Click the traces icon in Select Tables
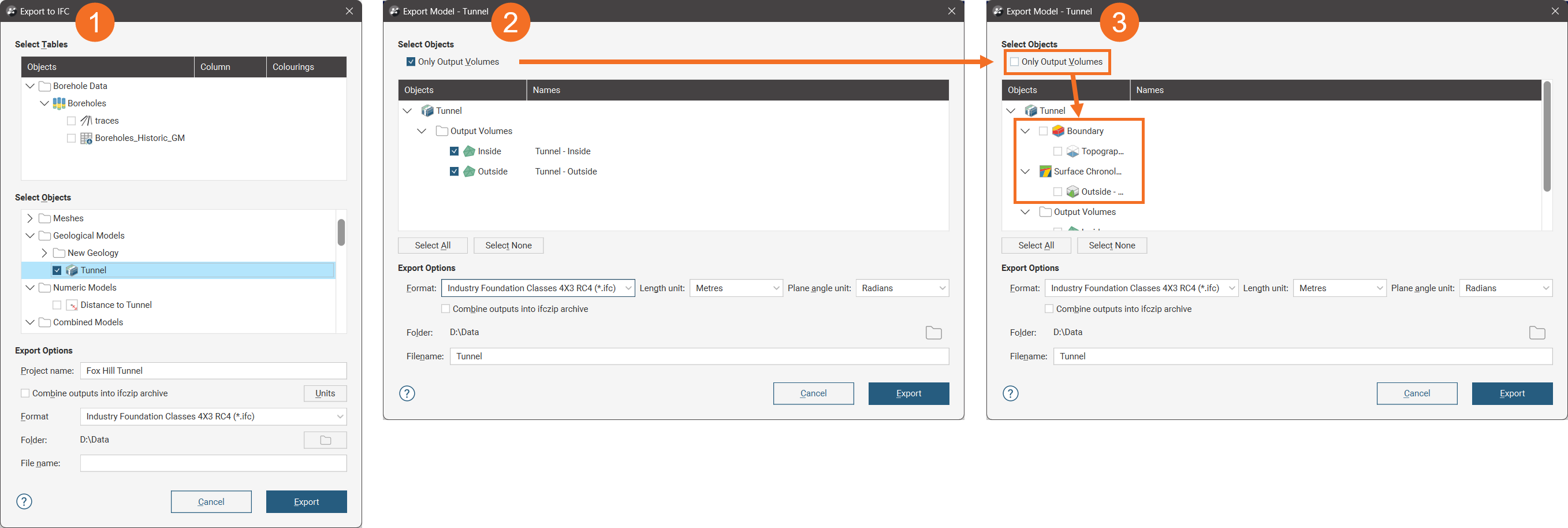This screenshot has width=1568, height=528. (86, 121)
